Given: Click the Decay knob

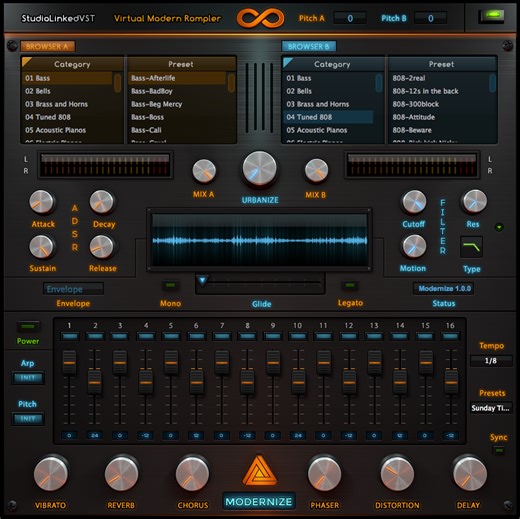Looking at the screenshot, I should point(102,202).
